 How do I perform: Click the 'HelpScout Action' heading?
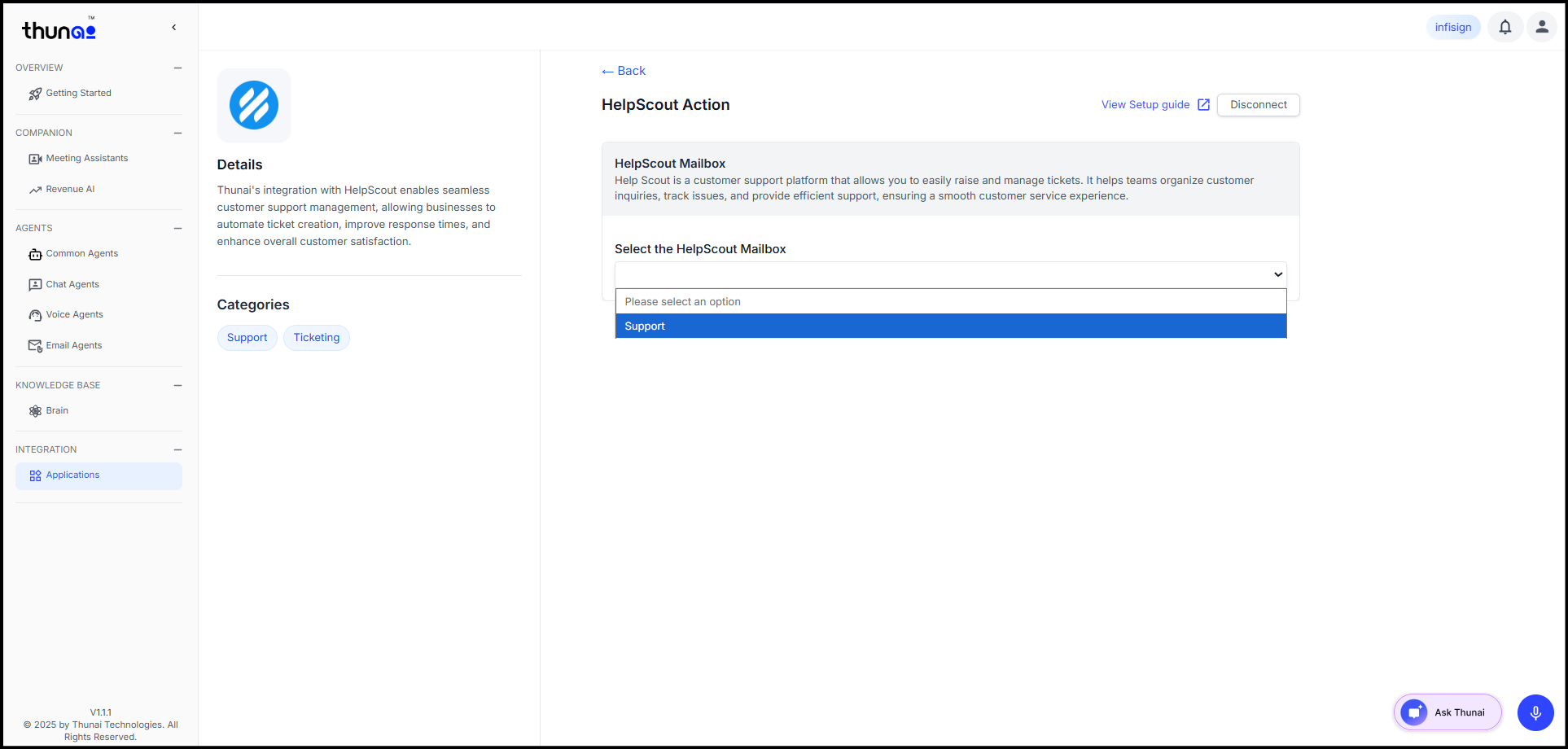[666, 105]
